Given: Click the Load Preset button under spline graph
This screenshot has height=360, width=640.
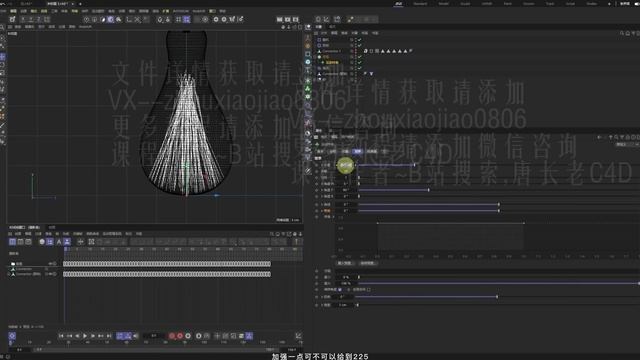Looking at the screenshot, I should (345, 263).
